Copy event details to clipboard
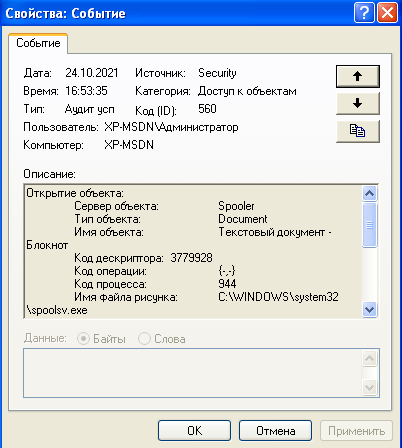 tap(358, 131)
